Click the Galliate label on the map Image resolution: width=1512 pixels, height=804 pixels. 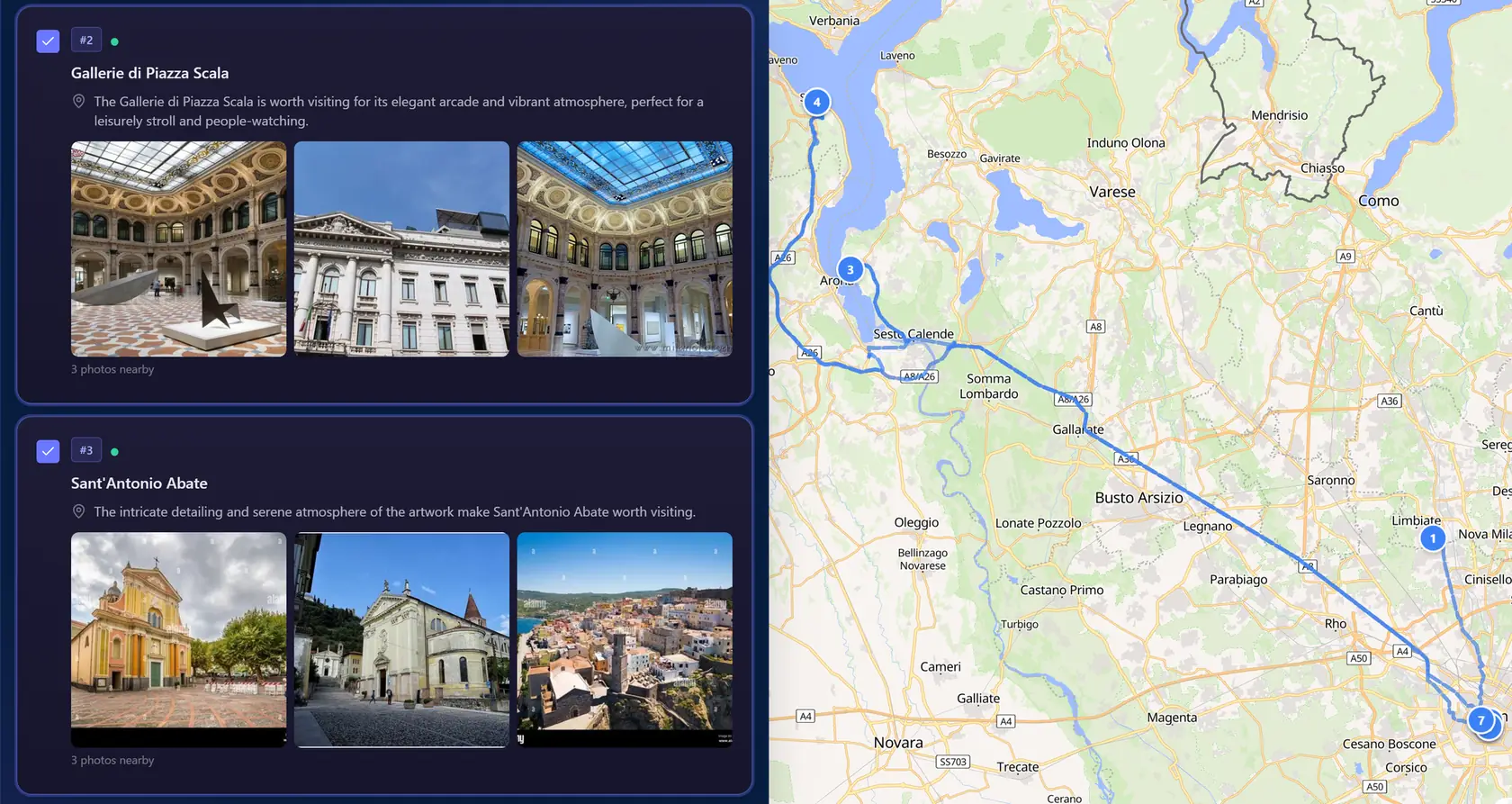[x=978, y=699]
